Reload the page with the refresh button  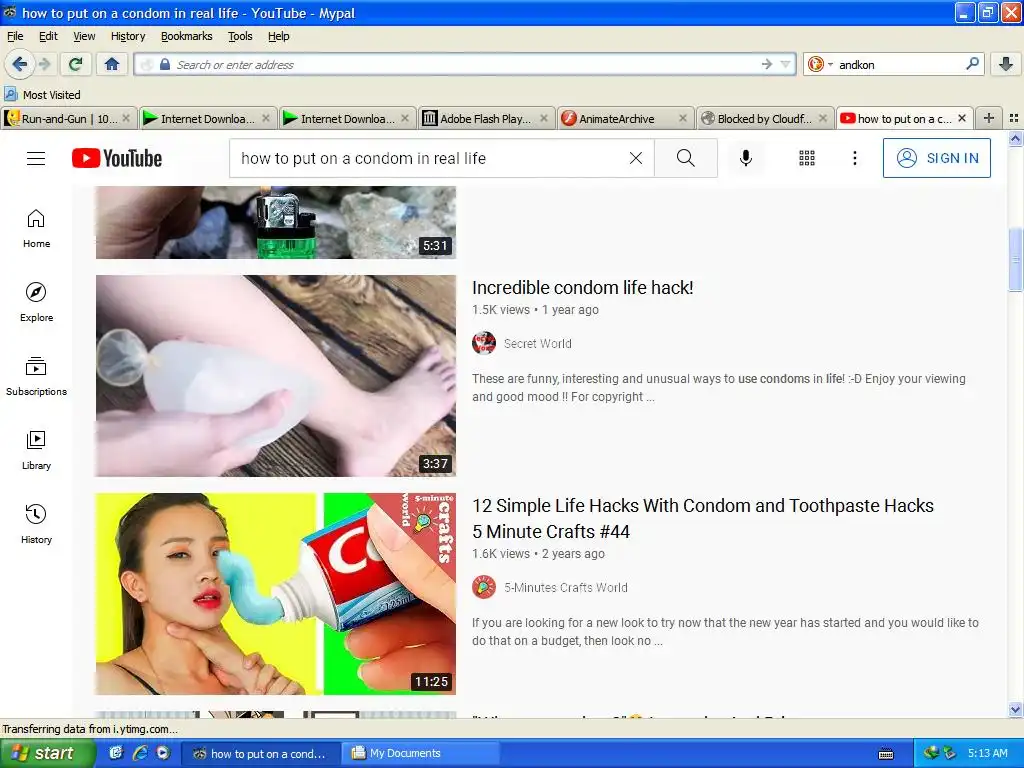click(76, 64)
